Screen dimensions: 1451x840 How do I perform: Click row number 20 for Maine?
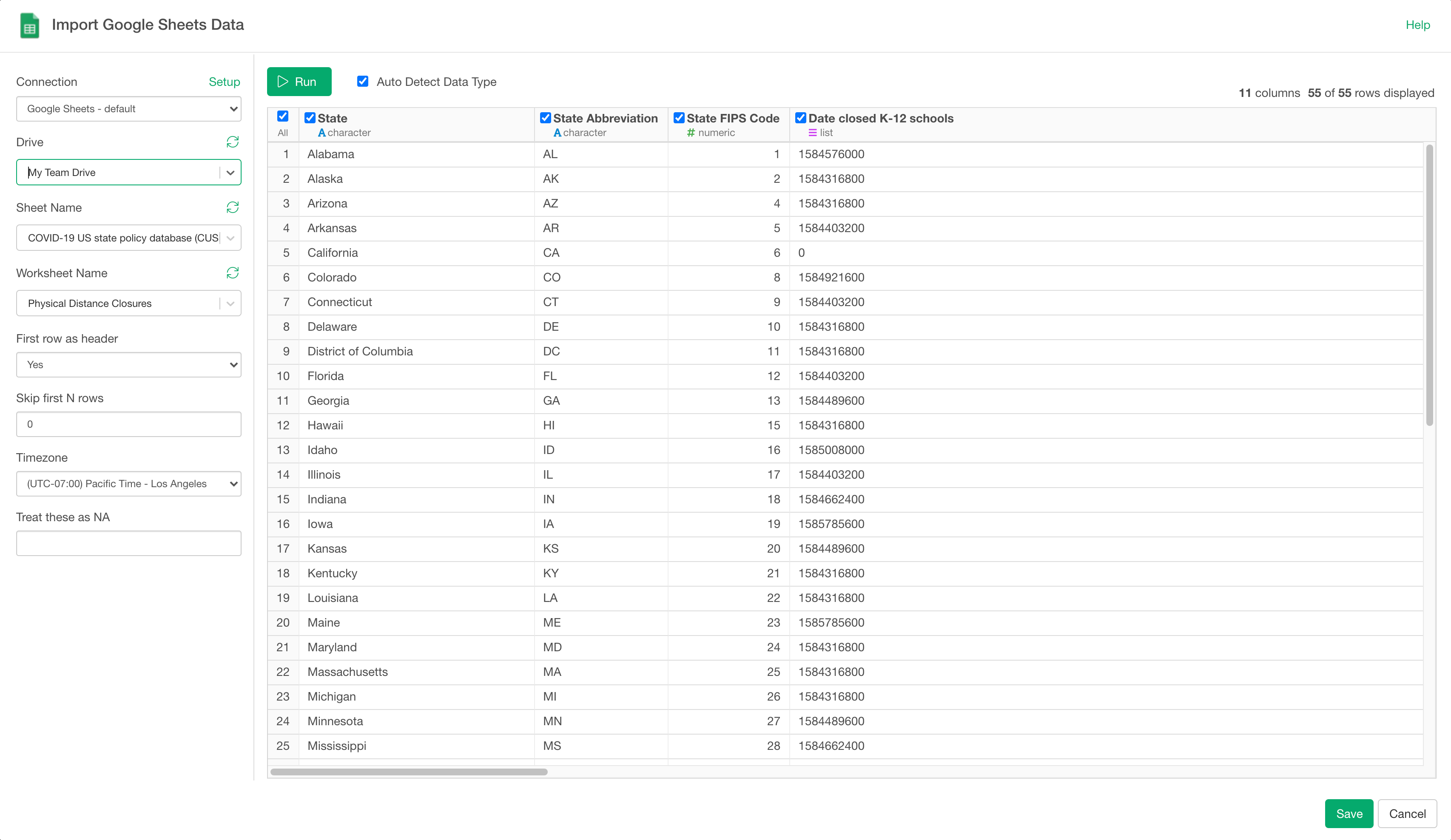(x=283, y=623)
